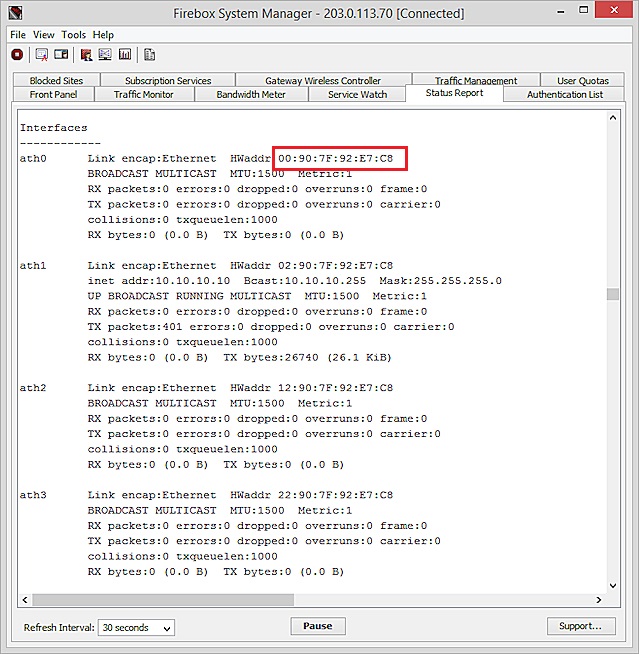Open the Service Watch tab
Screen dimensions: 639x654
[357, 94]
